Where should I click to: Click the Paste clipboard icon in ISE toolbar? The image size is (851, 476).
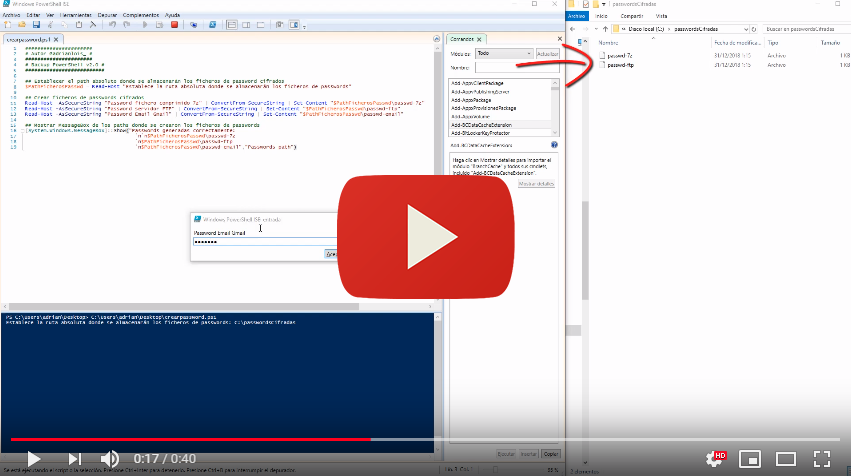point(79,25)
